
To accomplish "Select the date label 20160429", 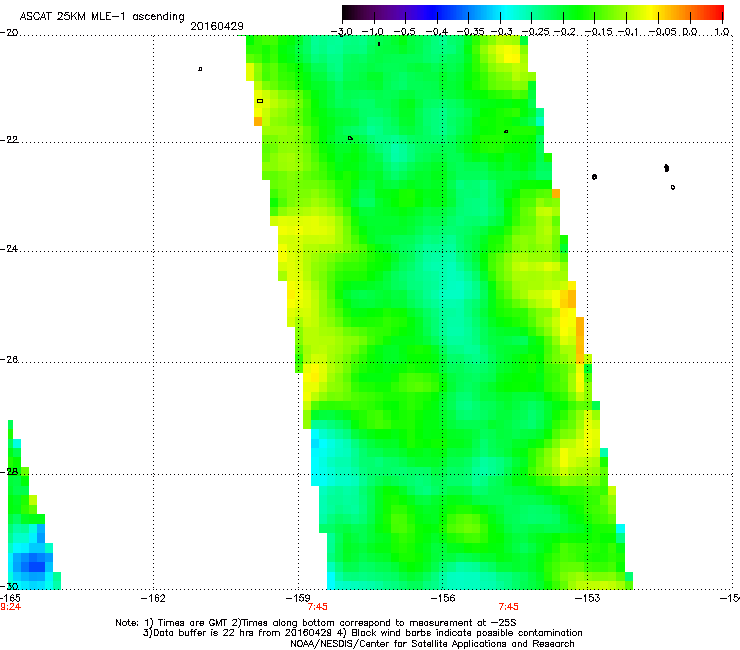I will pos(217,26).
